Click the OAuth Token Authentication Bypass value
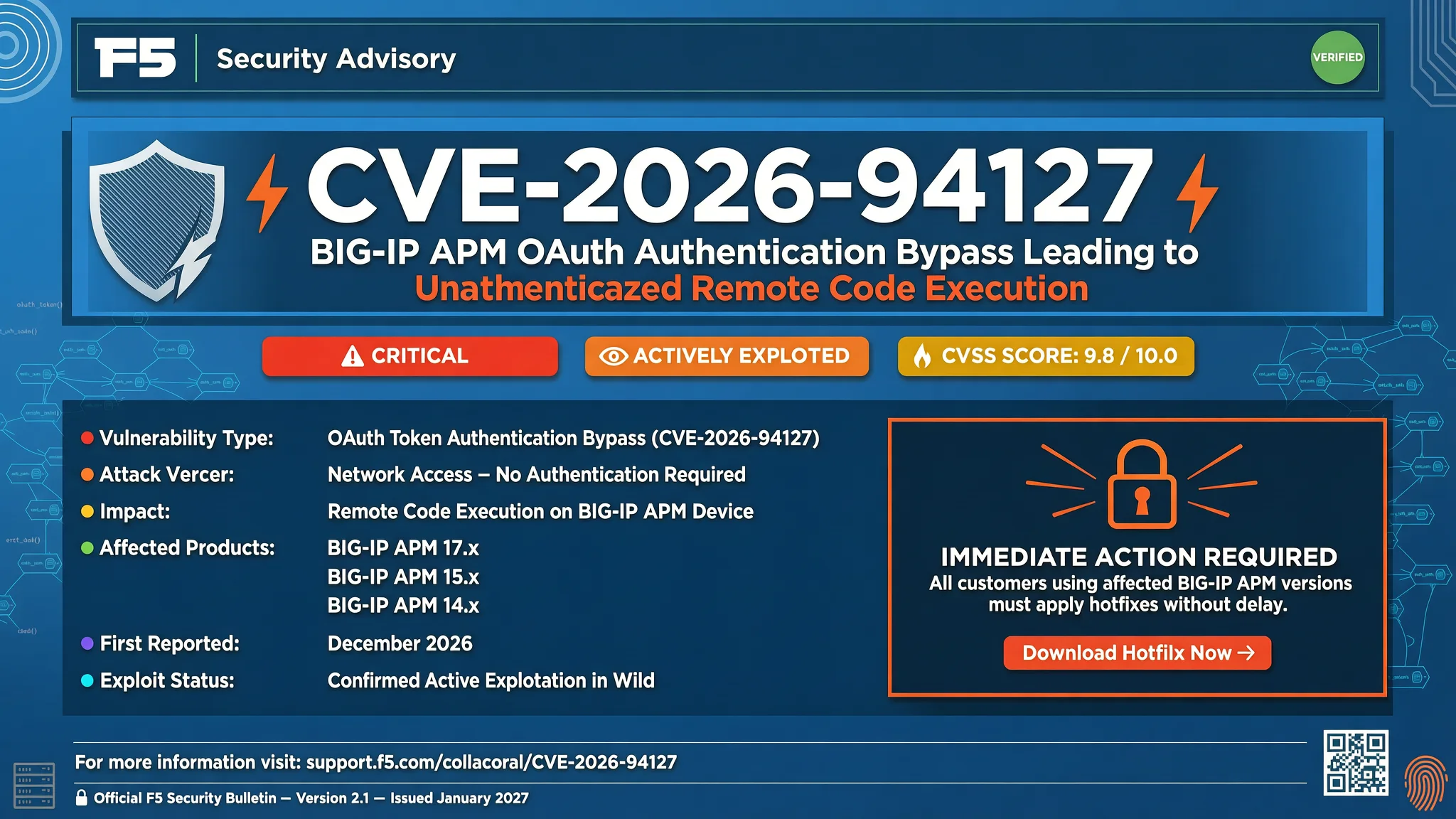1456x819 pixels. (573, 439)
